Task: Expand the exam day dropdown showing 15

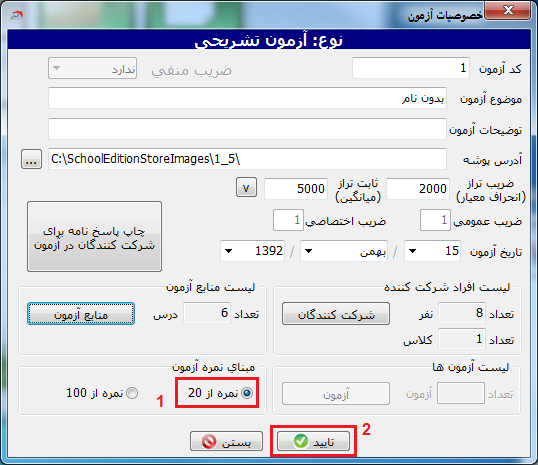Action: (413, 251)
